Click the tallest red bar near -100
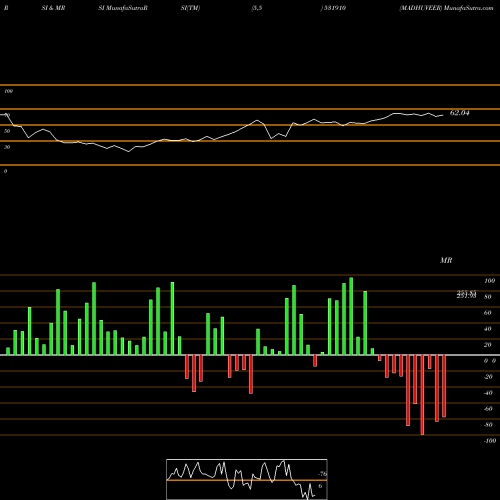 point(422,395)
